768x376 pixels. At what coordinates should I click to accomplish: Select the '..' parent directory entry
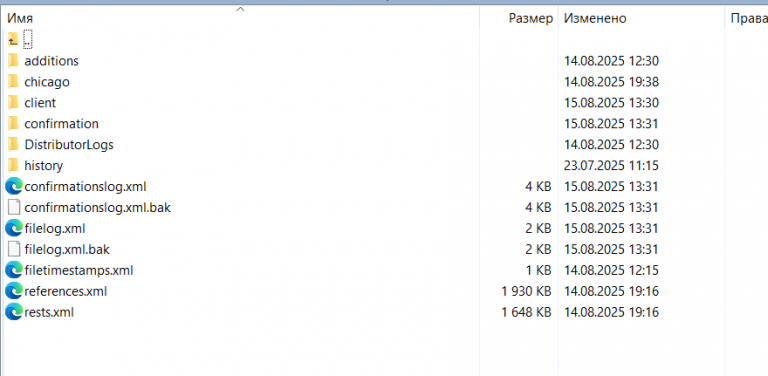(x=28, y=40)
